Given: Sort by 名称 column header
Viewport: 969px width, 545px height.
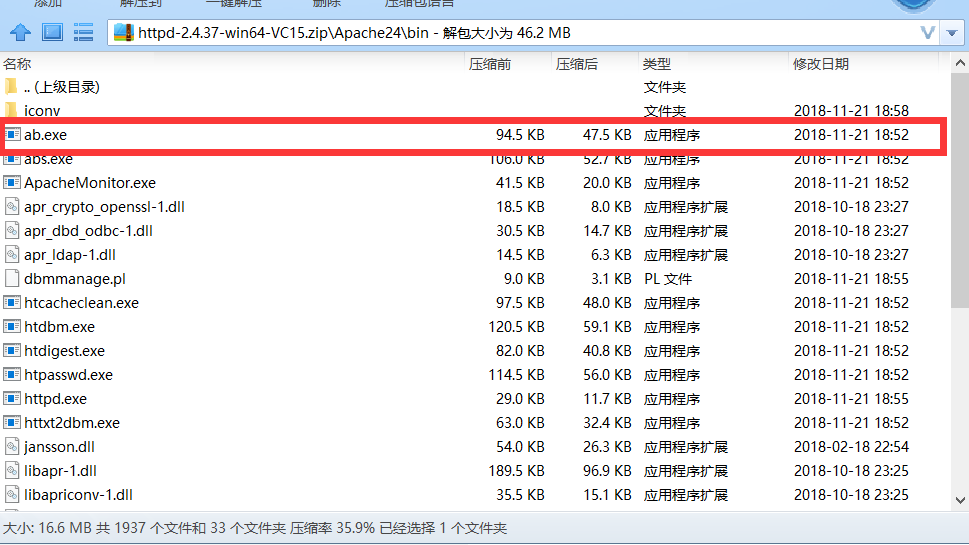Looking at the screenshot, I should pyautogui.click(x=17, y=64).
